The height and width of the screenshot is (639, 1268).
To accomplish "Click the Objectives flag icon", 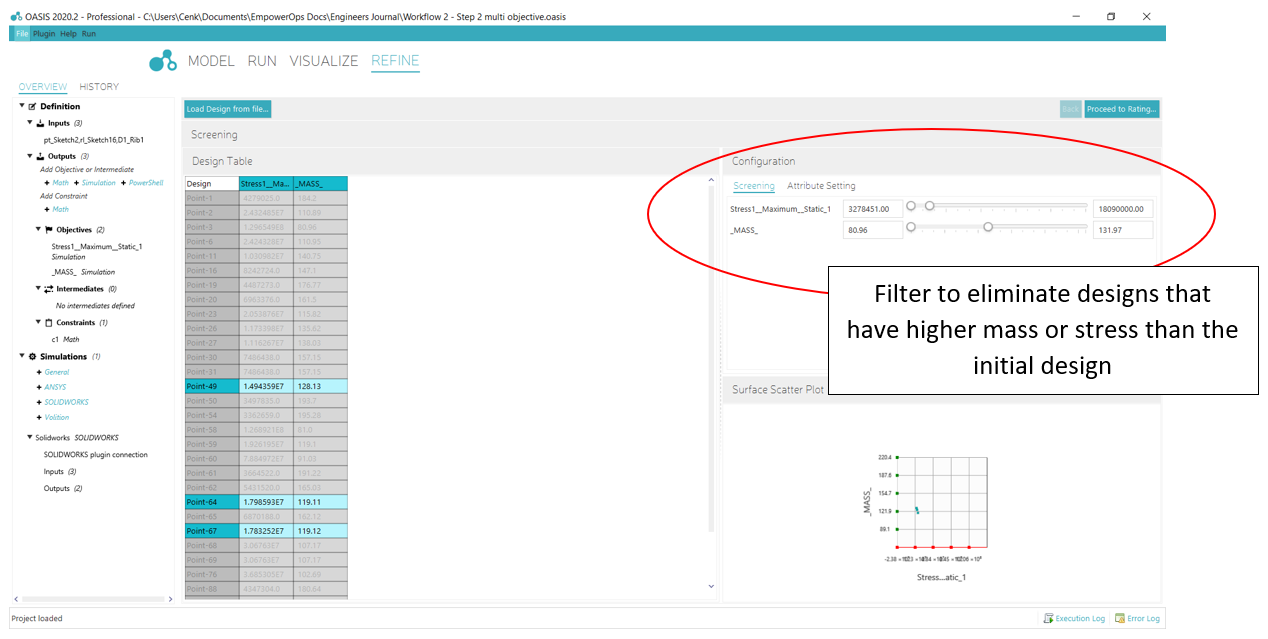I will (49, 230).
